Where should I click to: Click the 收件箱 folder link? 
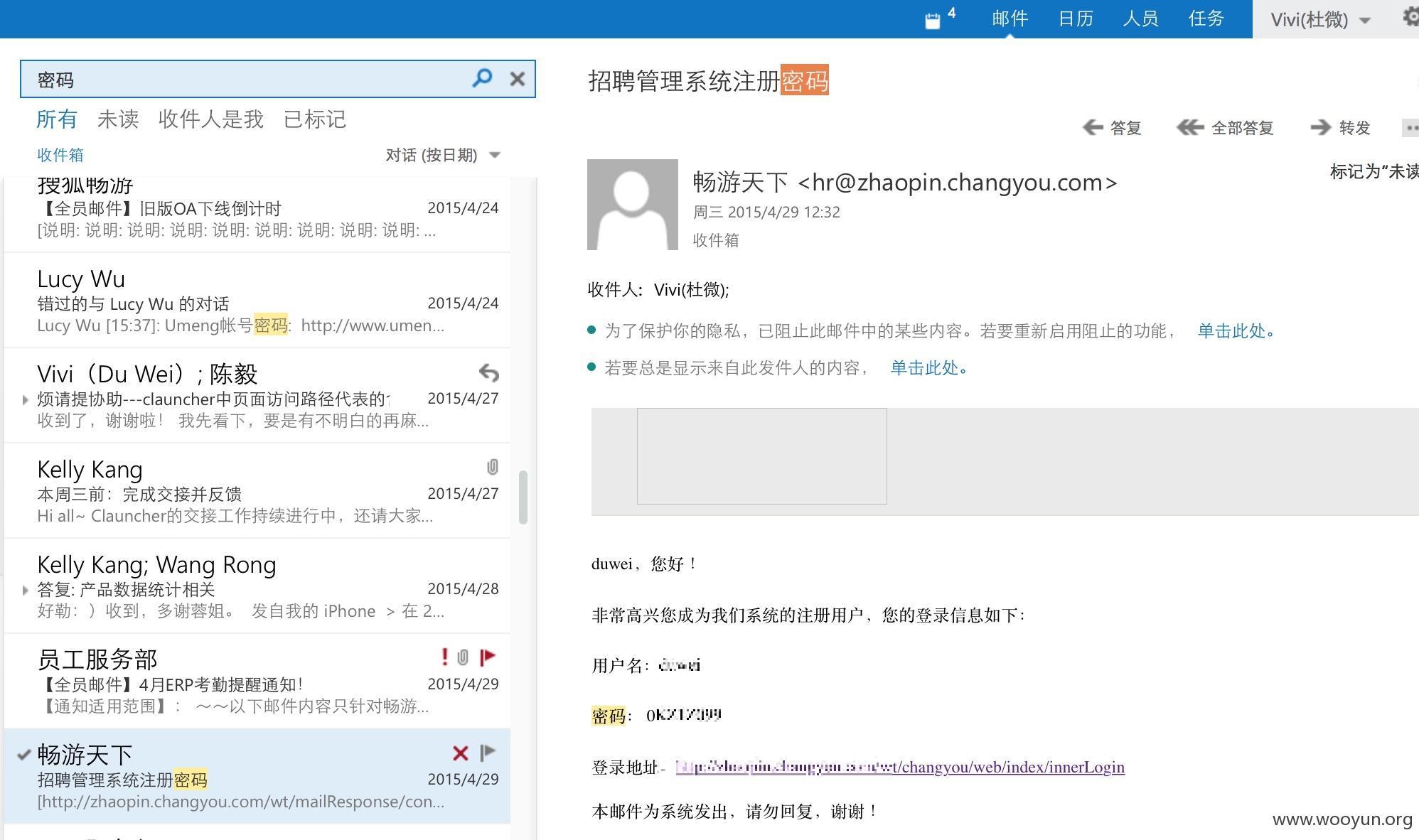pyautogui.click(x=60, y=155)
